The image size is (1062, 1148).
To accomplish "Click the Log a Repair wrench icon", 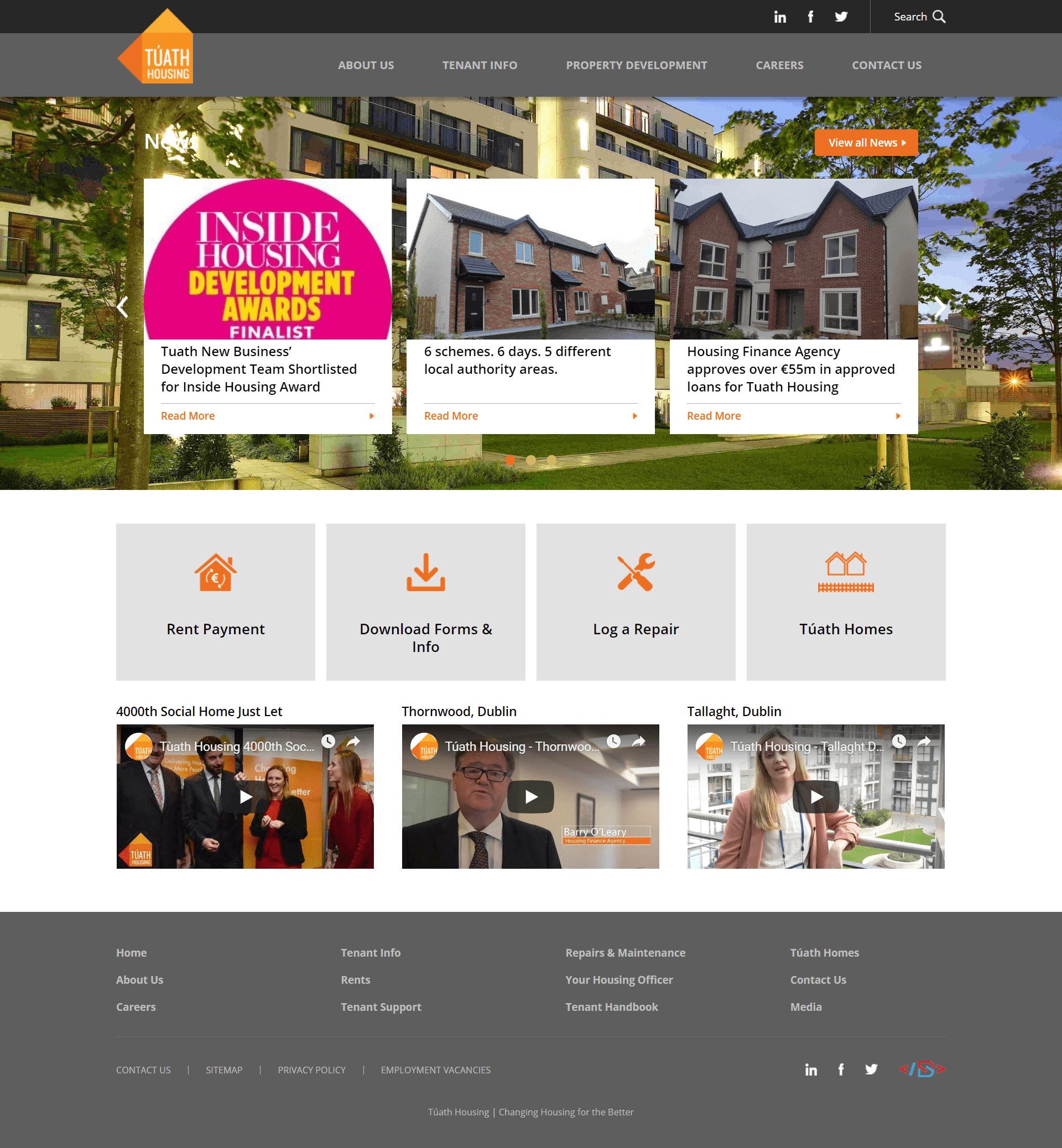I will pos(636,571).
